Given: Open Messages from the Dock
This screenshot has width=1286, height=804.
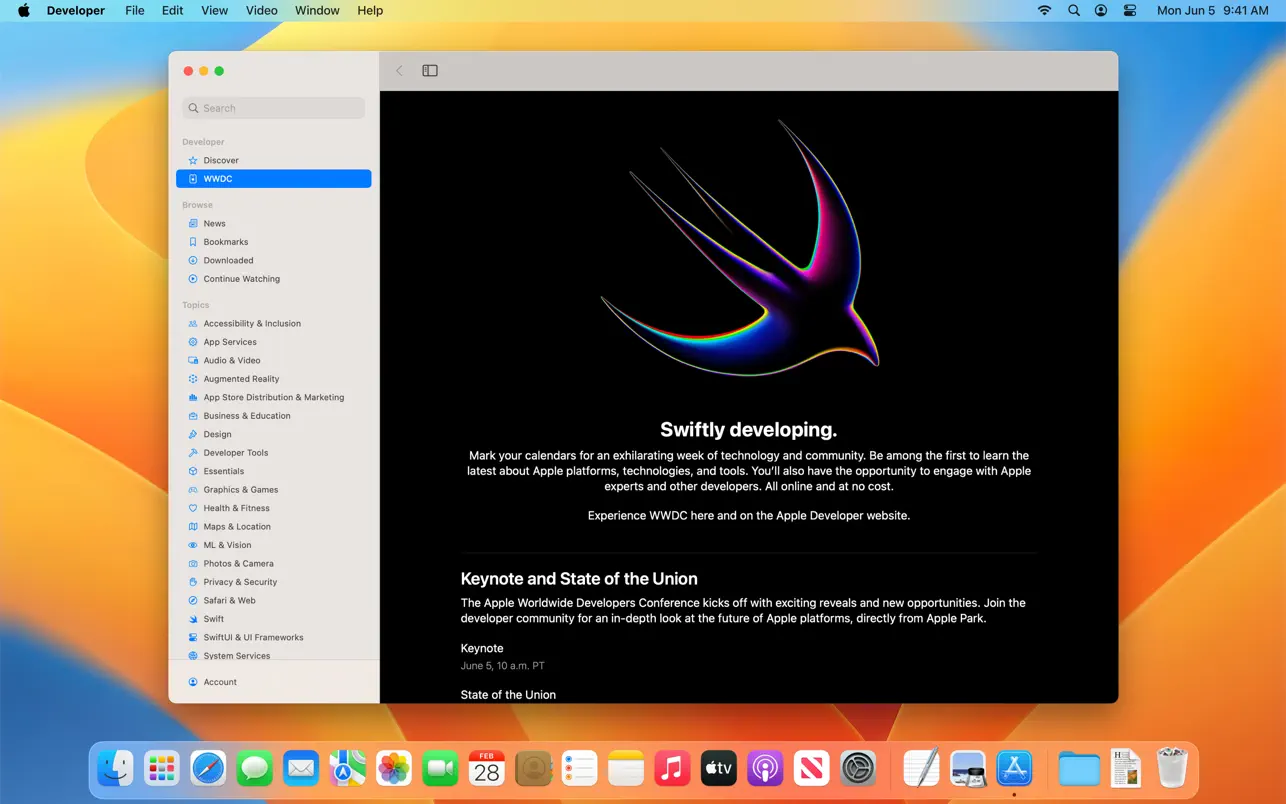Looking at the screenshot, I should click(255, 768).
